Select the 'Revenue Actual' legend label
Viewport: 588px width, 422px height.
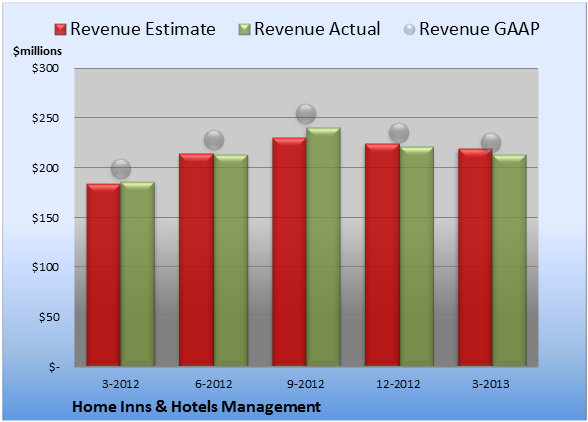pyautogui.click(x=317, y=29)
